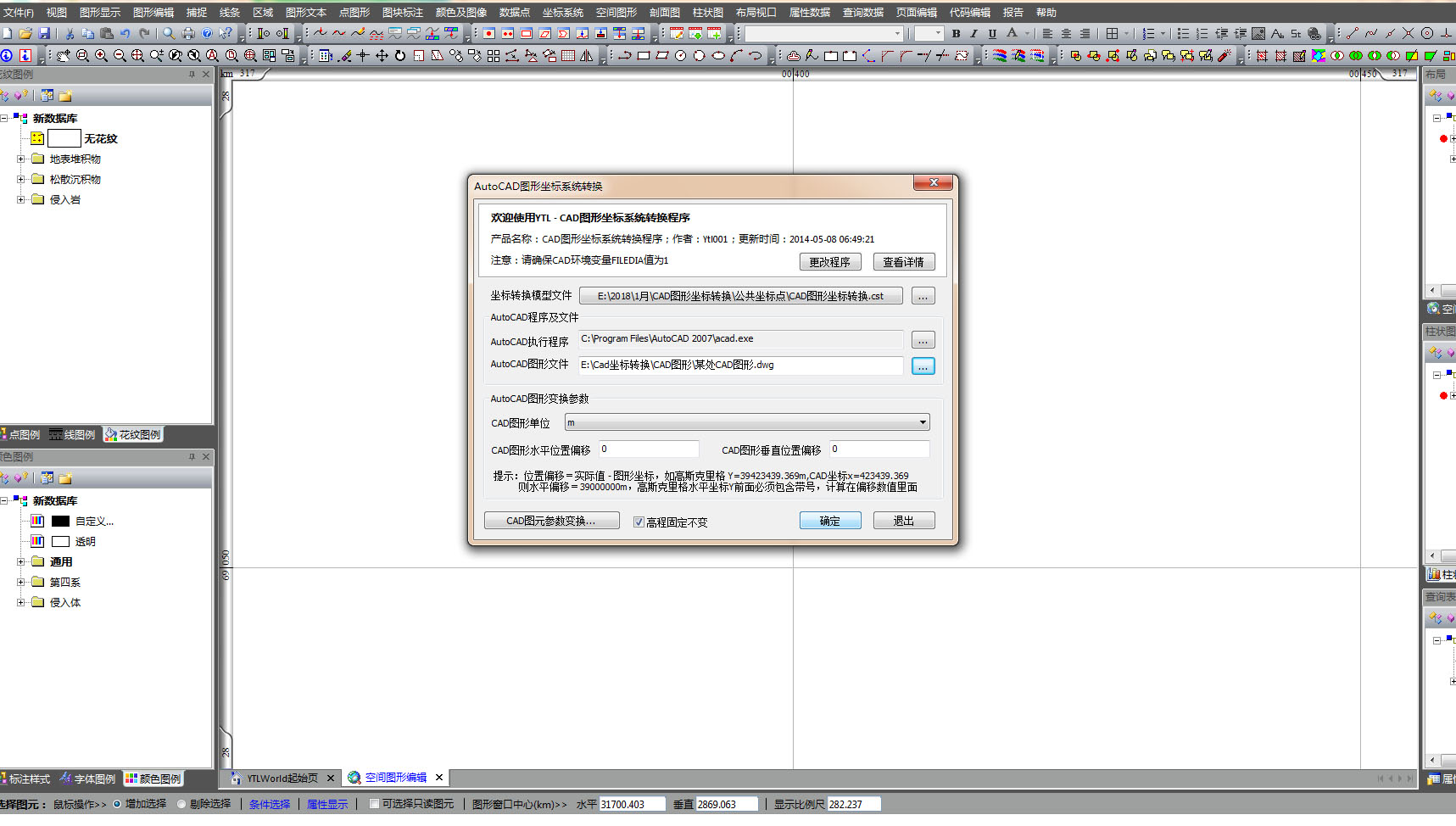Click the zoom out magnifier tool
The width and height of the screenshot is (1456, 826).
tap(120, 56)
